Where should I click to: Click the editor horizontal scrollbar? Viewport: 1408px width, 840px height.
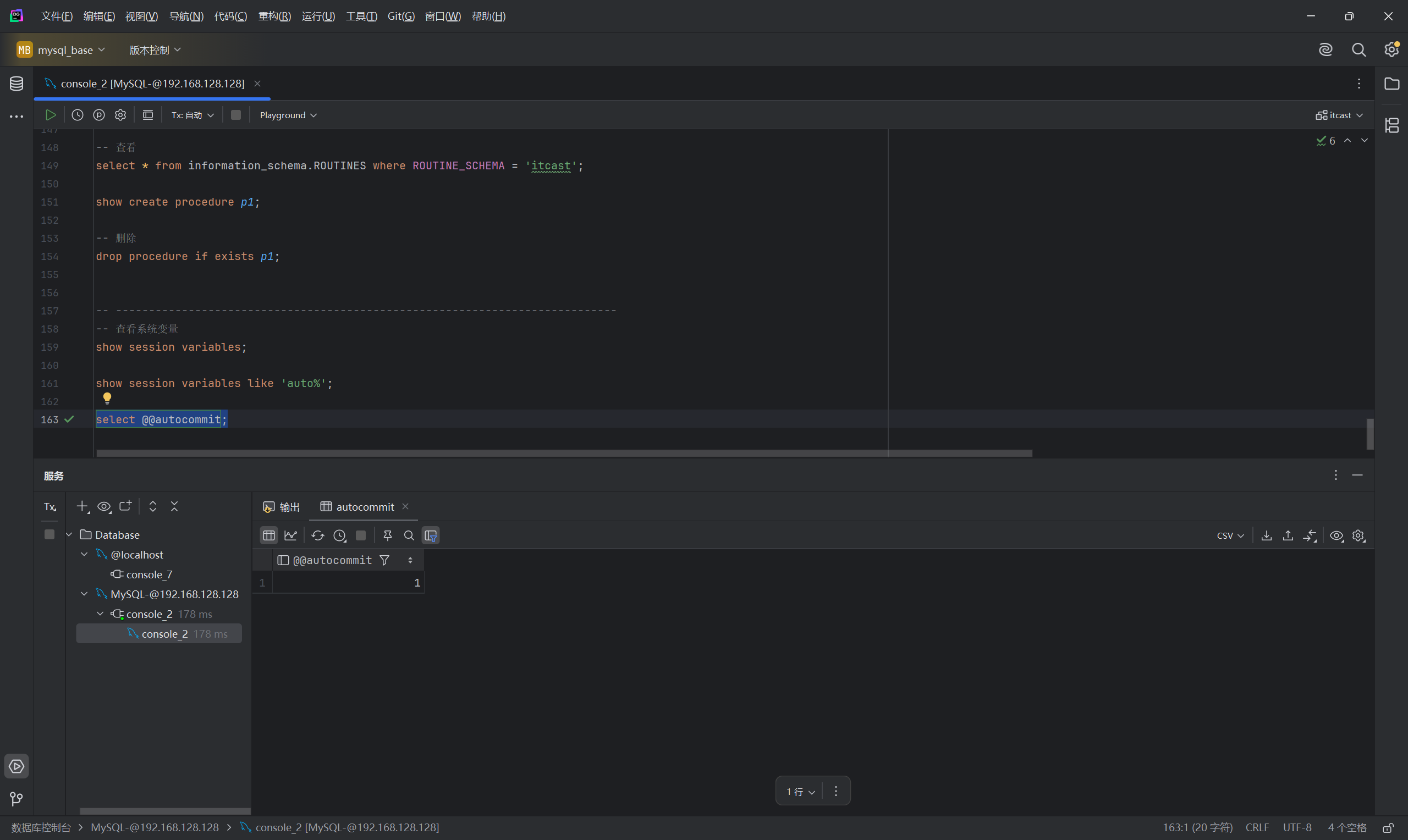[563, 454]
